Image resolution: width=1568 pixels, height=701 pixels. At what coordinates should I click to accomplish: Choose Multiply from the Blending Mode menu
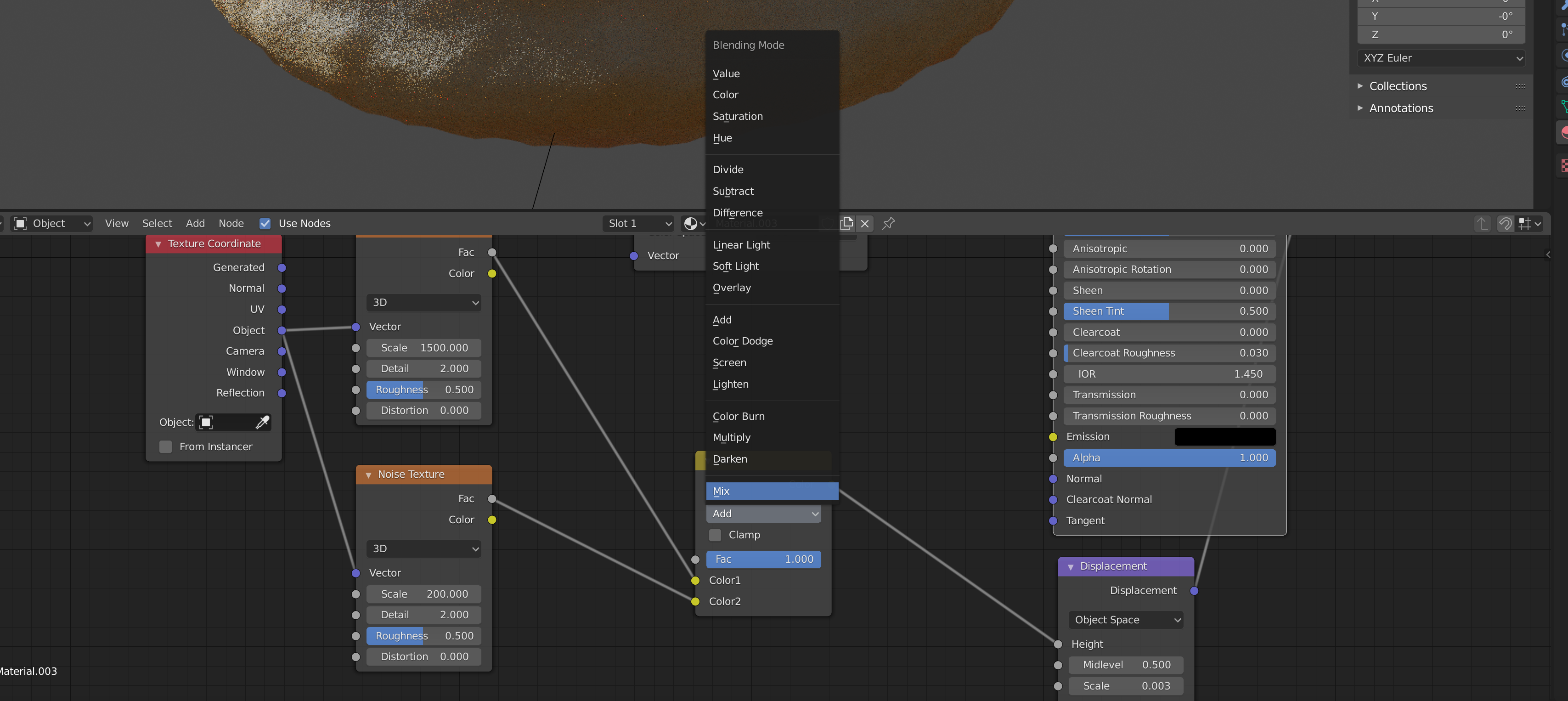(x=731, y=437)
